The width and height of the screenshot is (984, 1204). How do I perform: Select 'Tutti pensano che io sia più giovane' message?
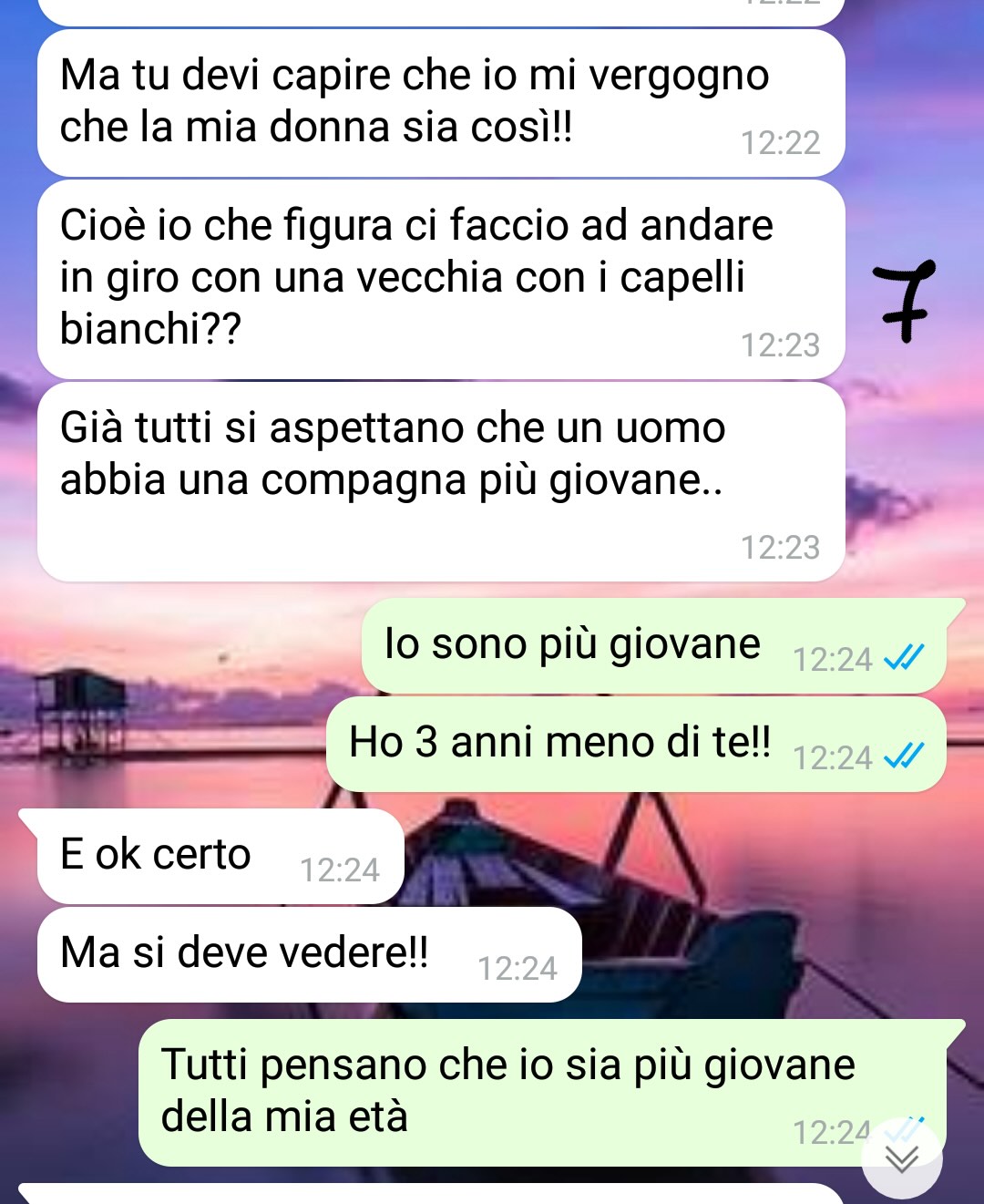point(543,1092)
